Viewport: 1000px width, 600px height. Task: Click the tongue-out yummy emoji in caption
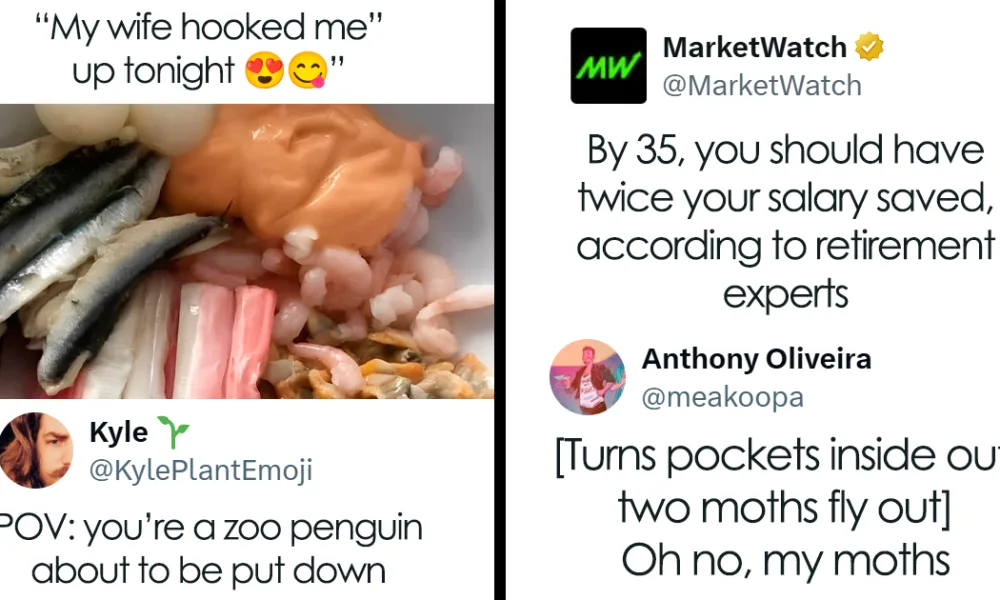[308, 70]
